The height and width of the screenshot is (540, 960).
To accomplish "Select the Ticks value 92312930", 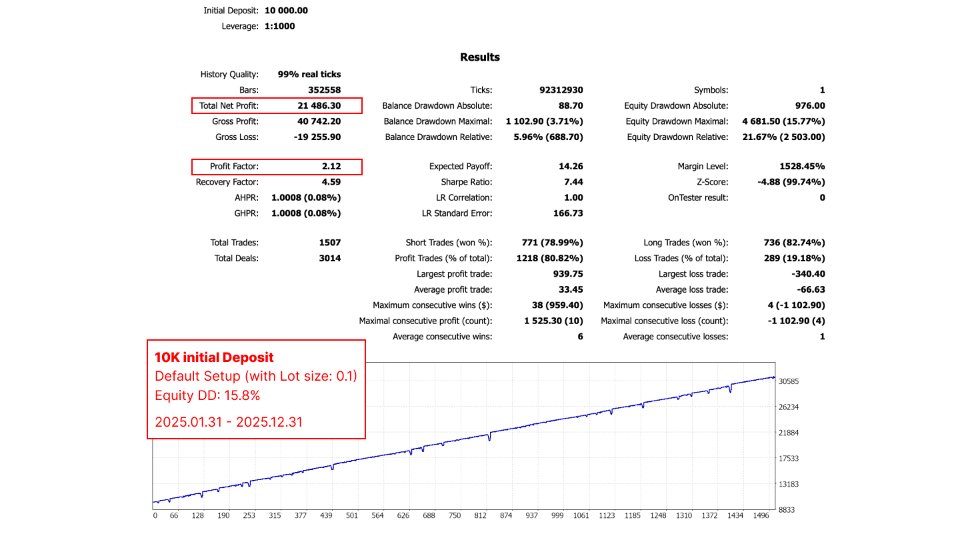I will tap(561, 90).
